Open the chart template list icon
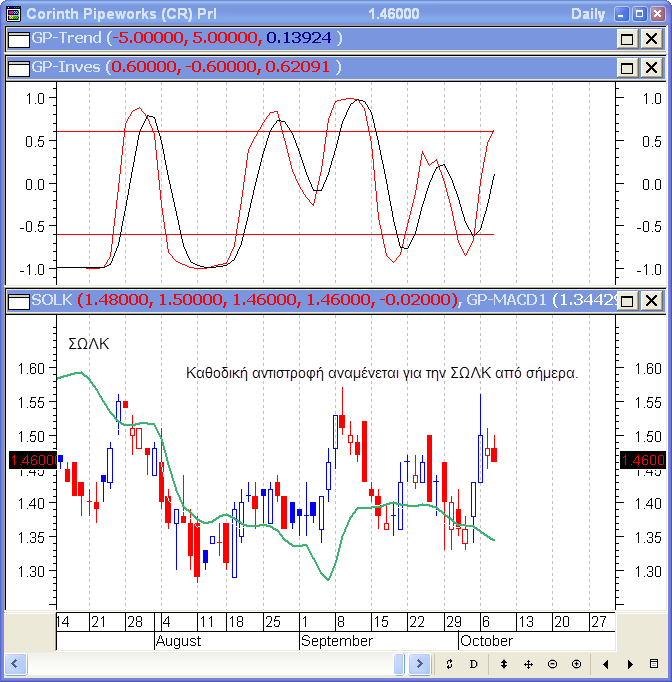Image resolution: width=672 pixels, height=682 pixels. (x=654, y=664)
